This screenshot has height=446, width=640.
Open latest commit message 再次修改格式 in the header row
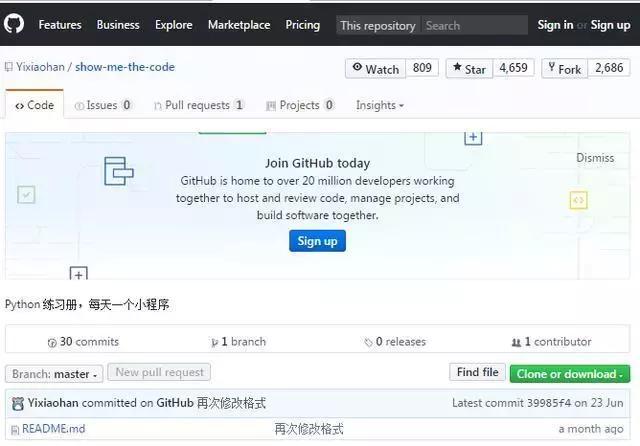(x=231, y=403)
